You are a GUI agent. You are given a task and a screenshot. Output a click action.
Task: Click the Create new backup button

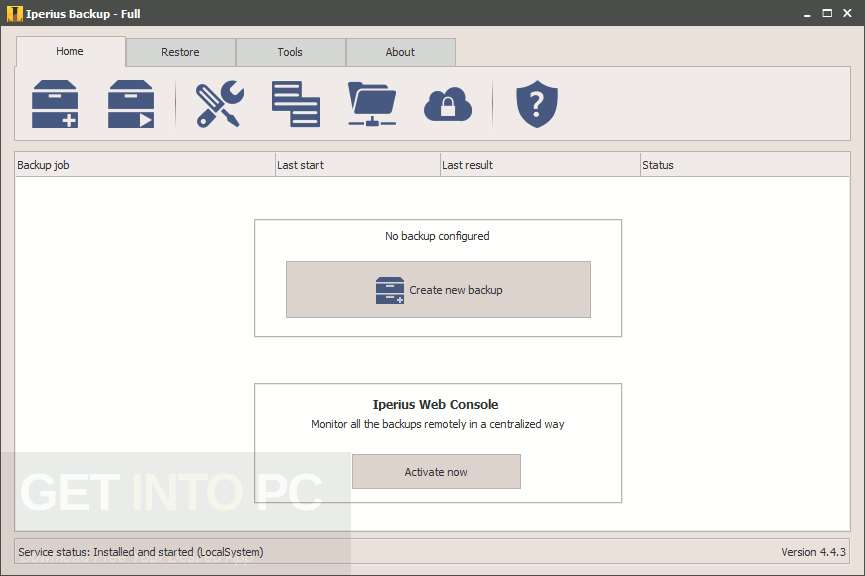pyautogui.click(x=438, y=290)
